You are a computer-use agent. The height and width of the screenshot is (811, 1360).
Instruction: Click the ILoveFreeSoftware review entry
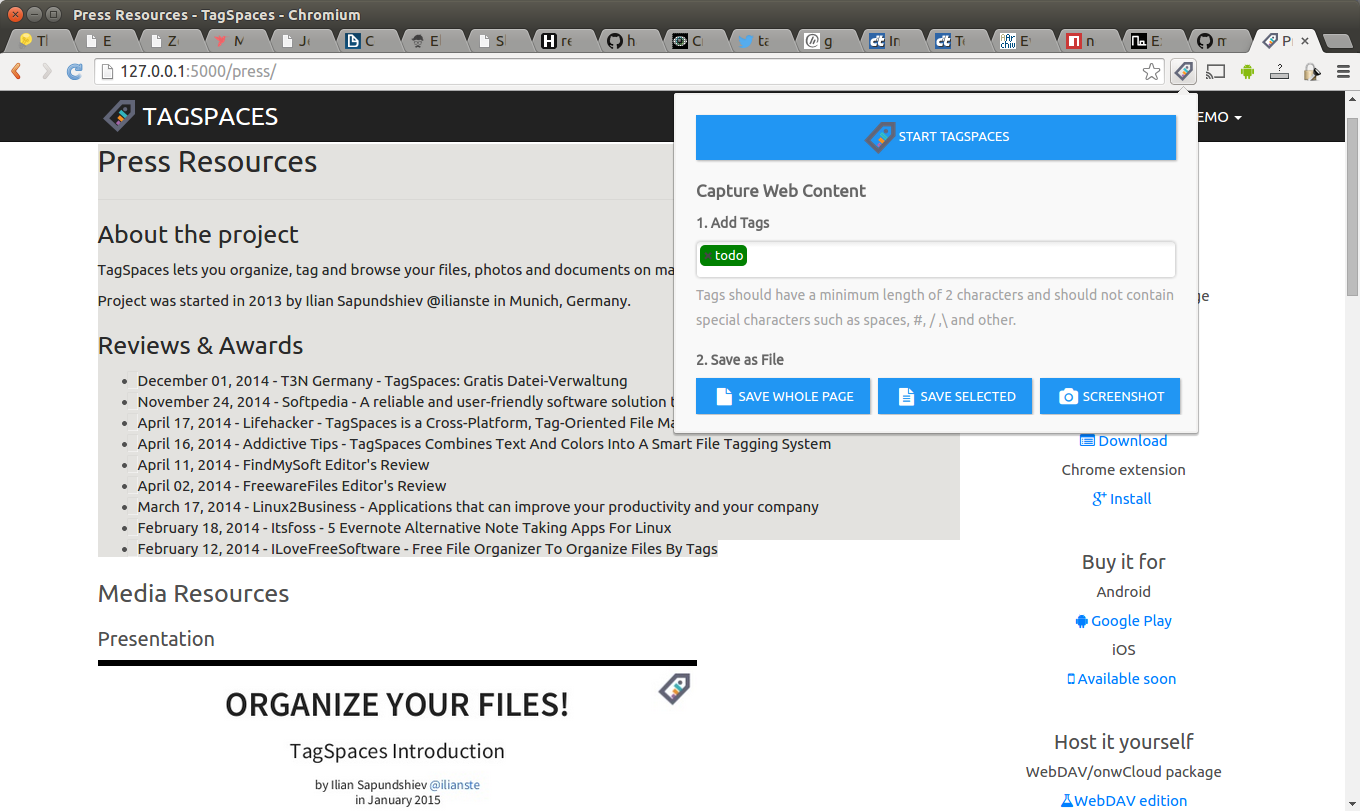tap(428, 549)
